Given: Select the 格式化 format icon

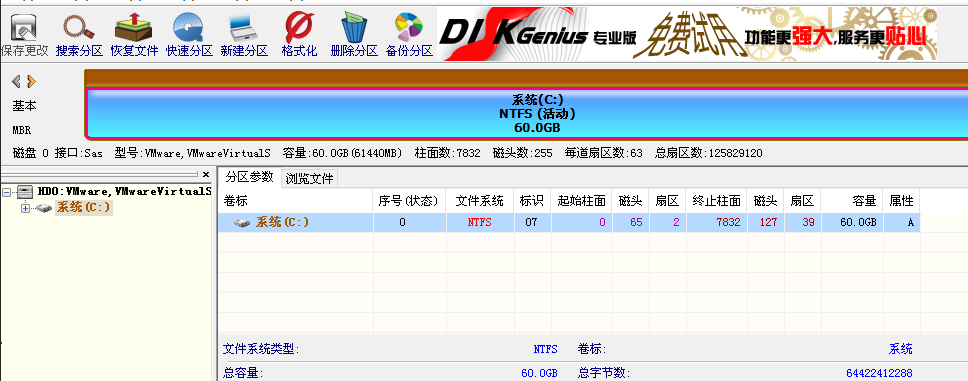Looking at the screenshot, I should pyautogui.click(x=299, y=36).
